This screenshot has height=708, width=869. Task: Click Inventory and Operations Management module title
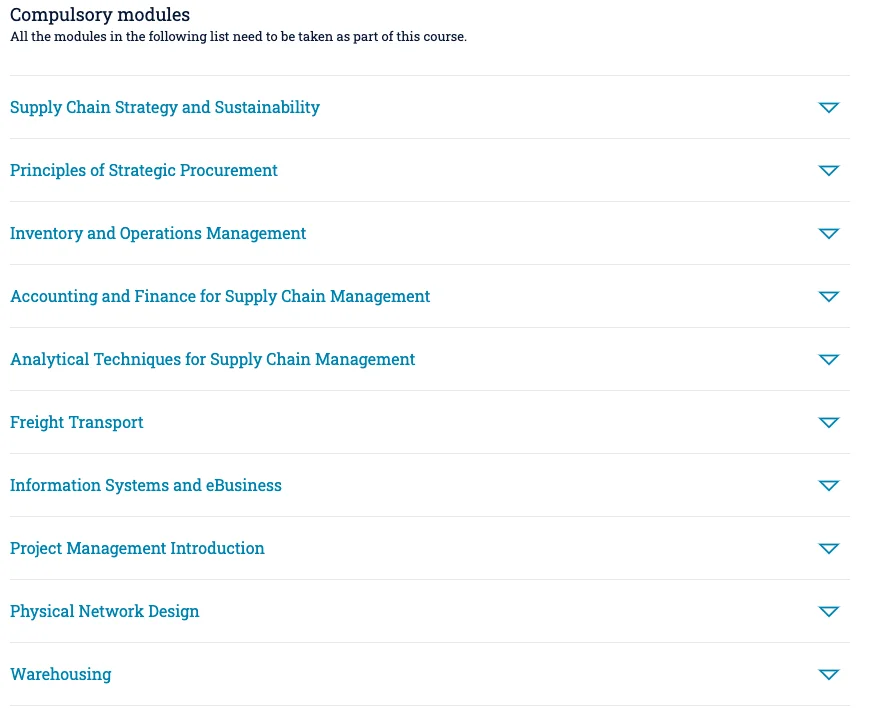pyautogui.click(x=158, y=233)
